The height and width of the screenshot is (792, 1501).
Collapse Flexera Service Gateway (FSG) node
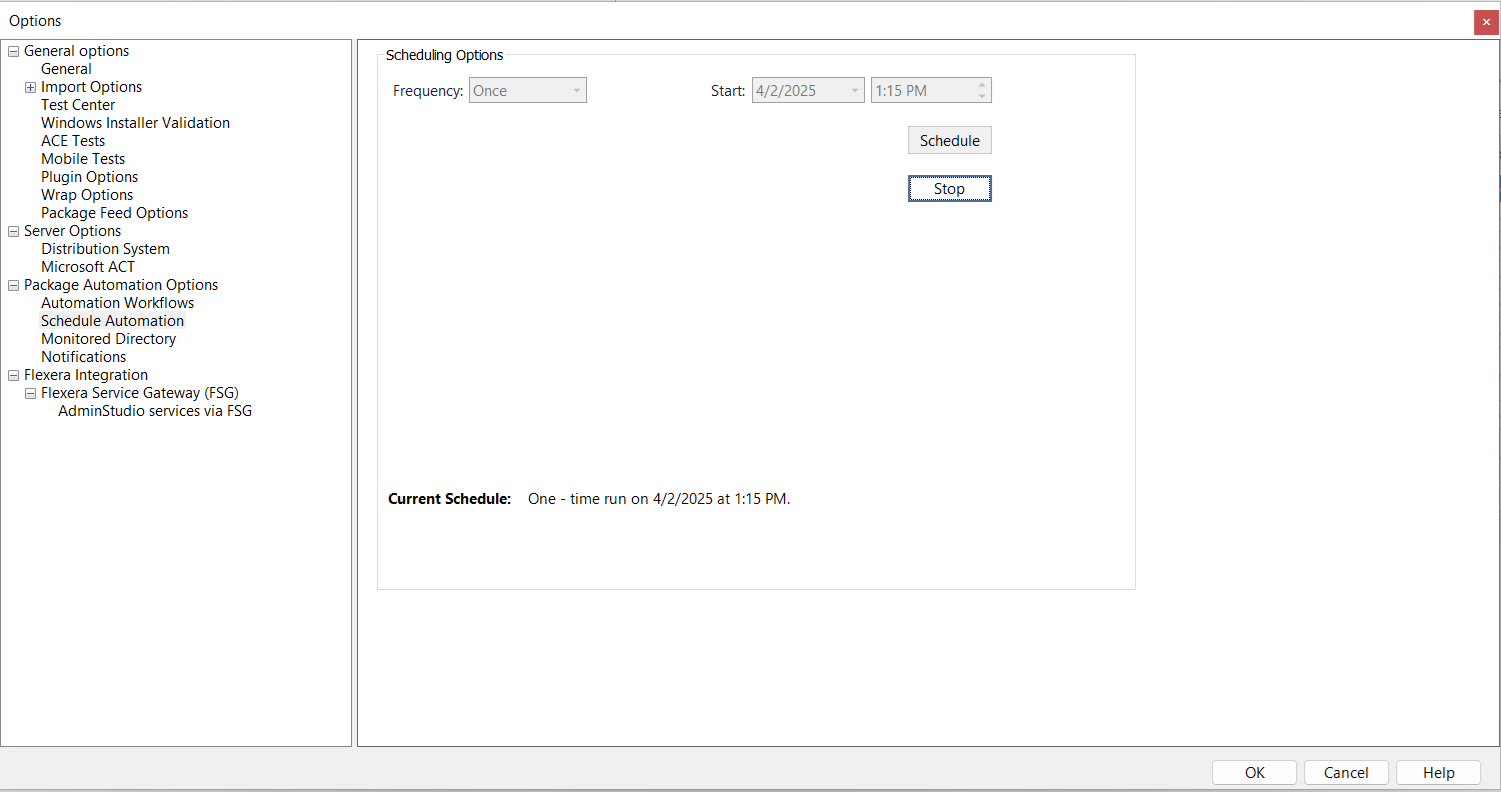[31, 393]
